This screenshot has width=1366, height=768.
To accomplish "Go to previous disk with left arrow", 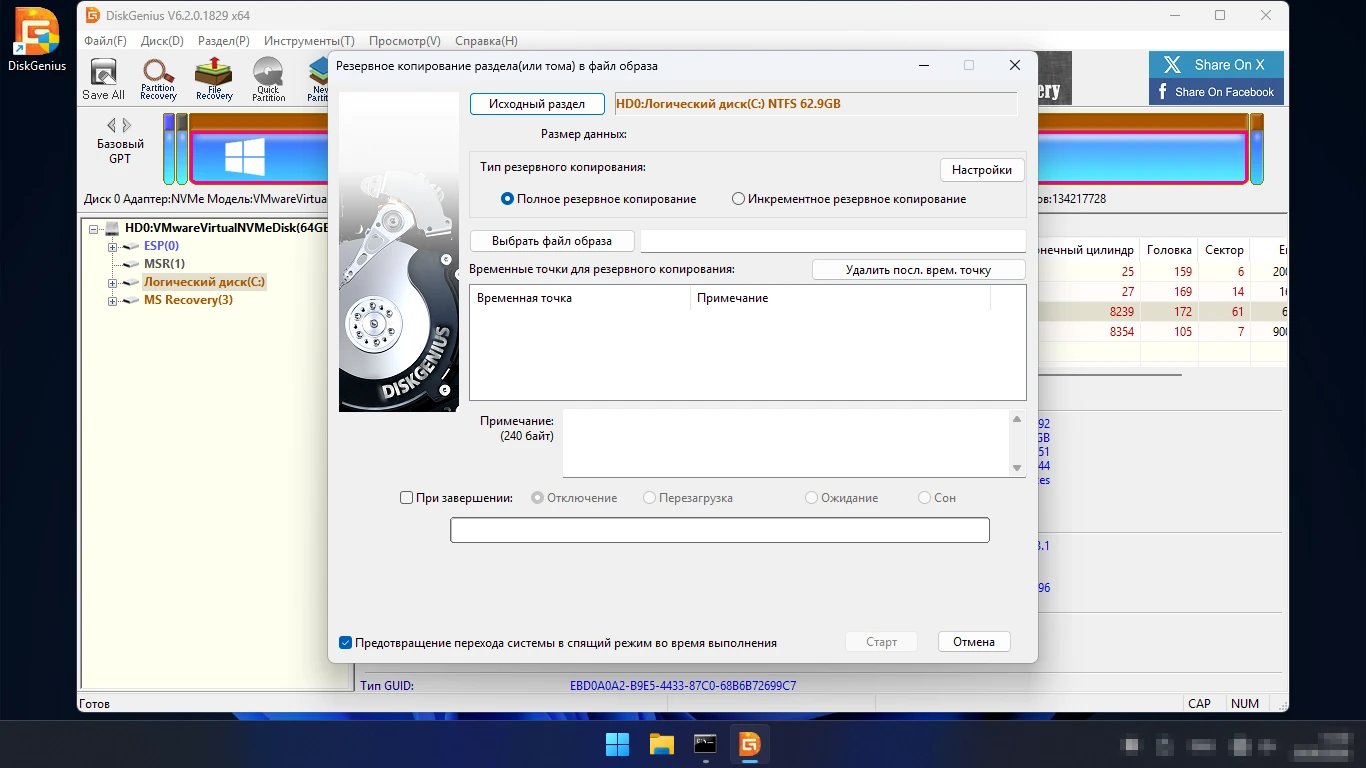I will pos(111,125).
